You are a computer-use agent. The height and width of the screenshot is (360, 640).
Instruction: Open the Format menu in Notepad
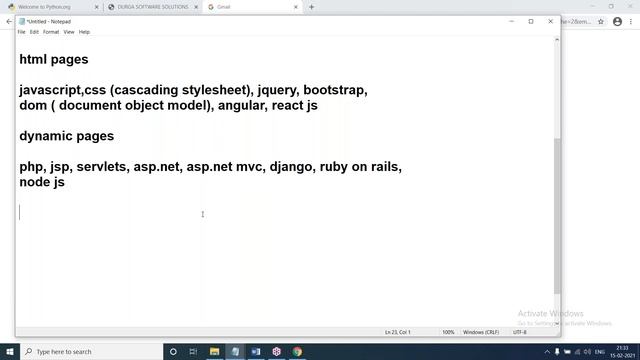pyautogui.click(x=51, y=32)
